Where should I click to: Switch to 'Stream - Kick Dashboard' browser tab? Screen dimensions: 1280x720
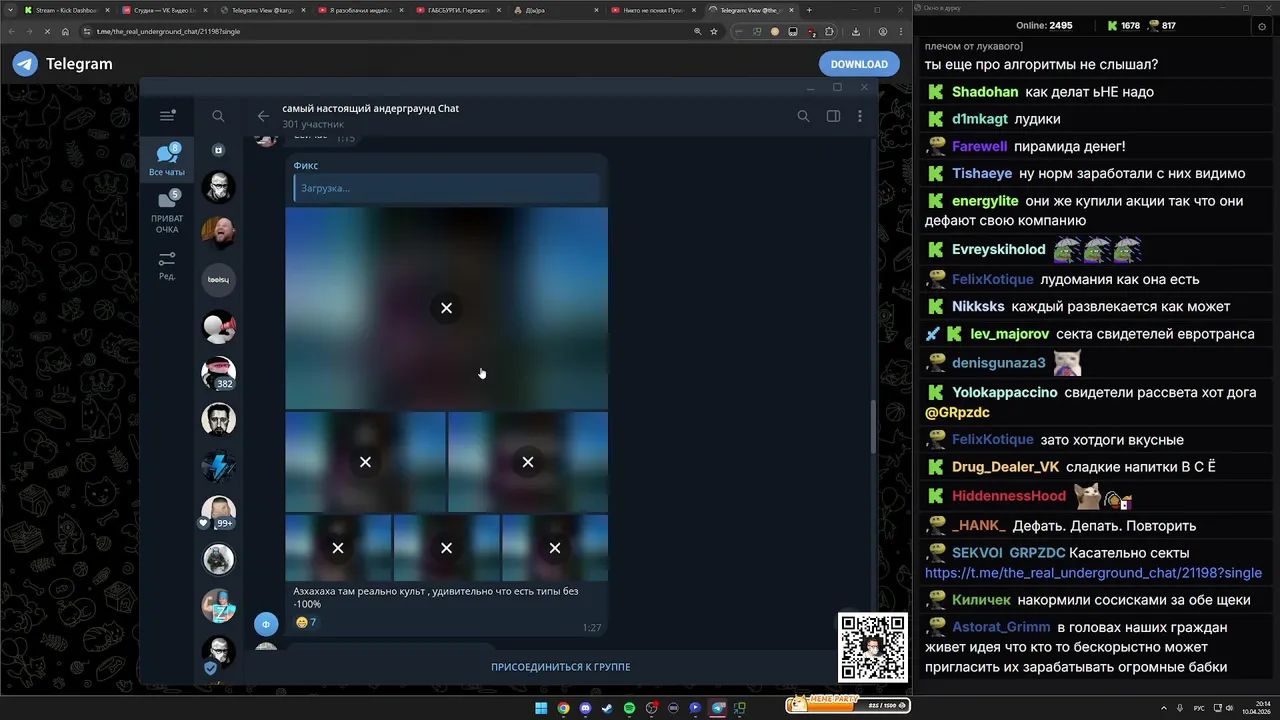click(65, 10)
